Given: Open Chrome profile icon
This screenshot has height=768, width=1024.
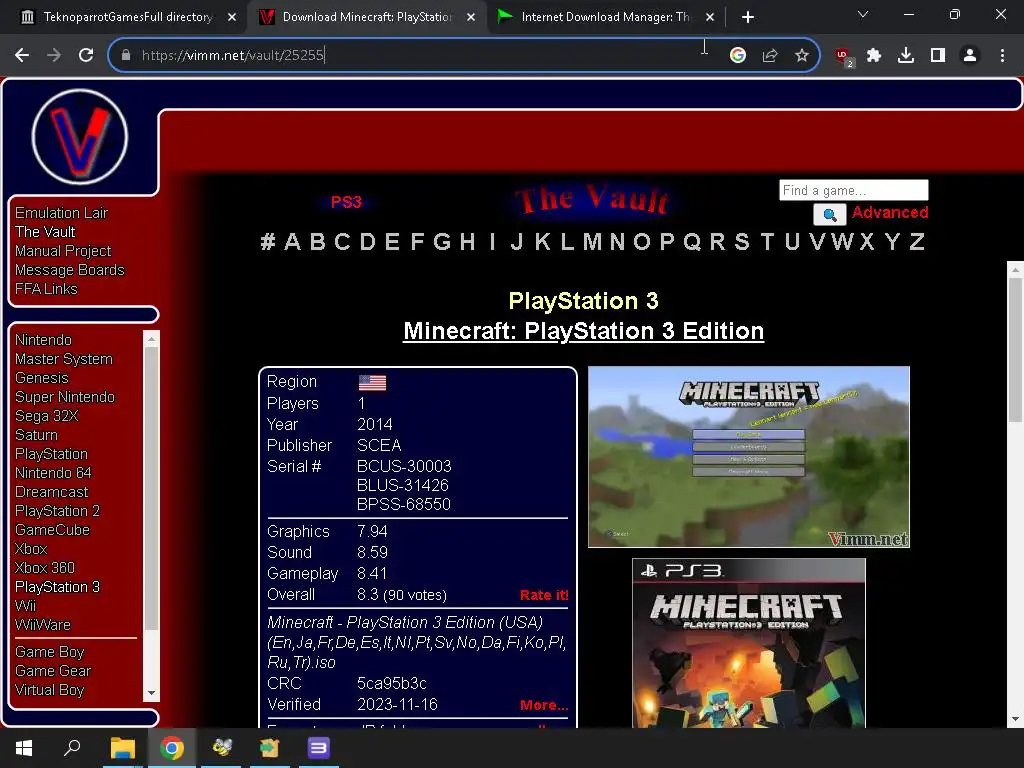Looking at the screenshot, I should (970, 56).
